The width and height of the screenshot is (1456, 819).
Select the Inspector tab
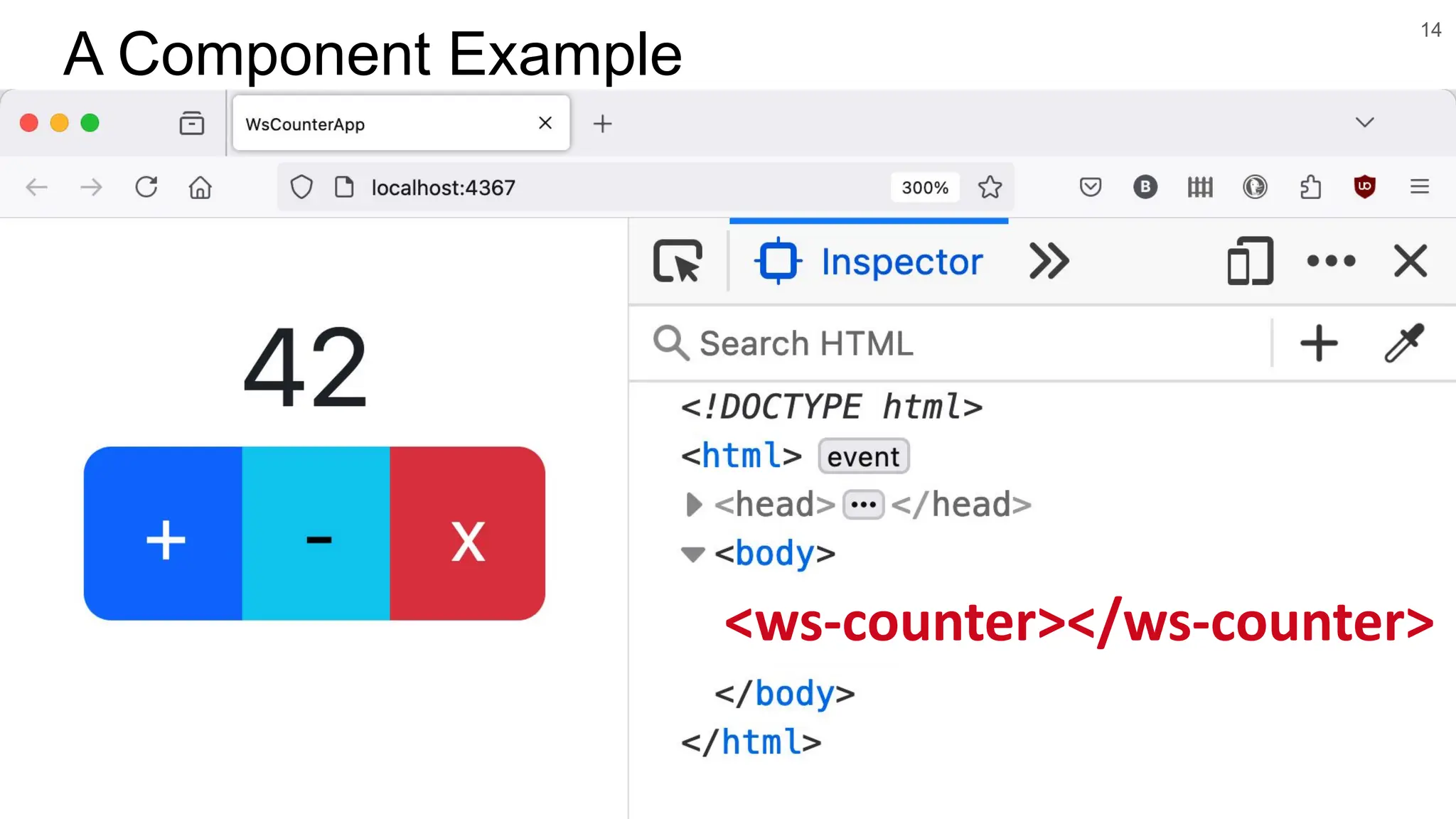click(x=869, y=262)
